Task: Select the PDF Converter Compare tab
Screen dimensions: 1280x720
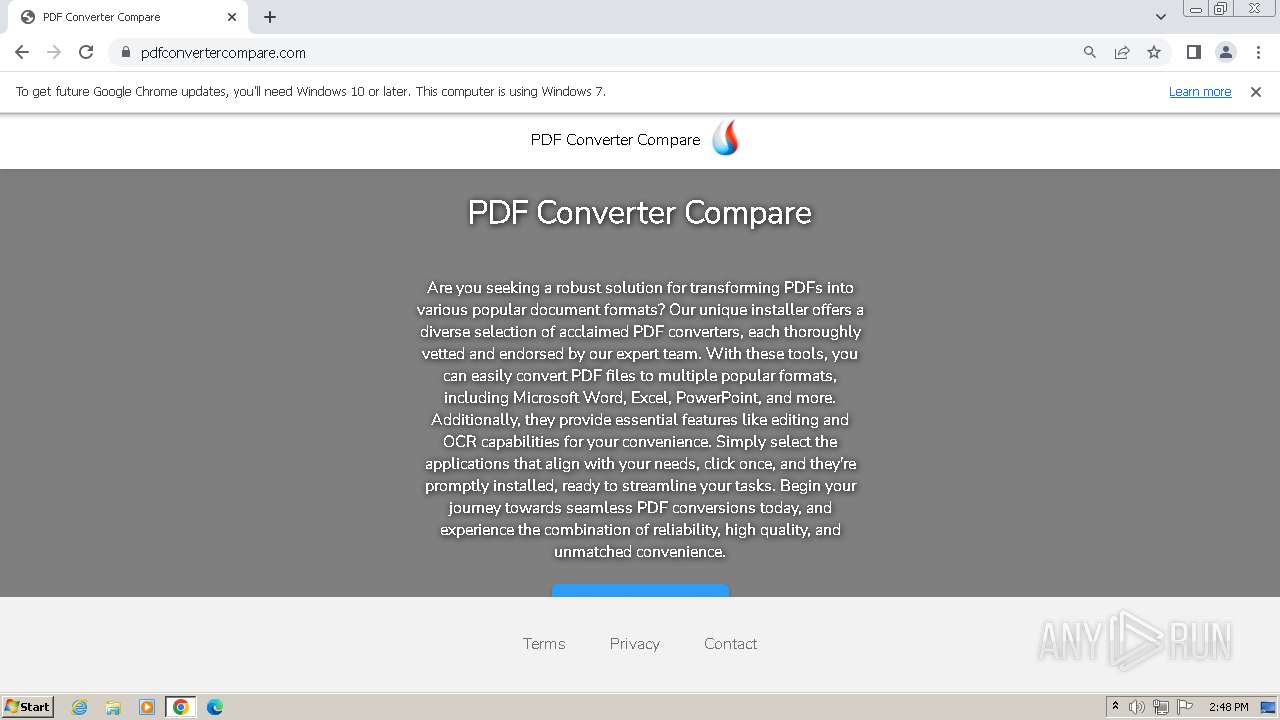Action: click(128, 17)
